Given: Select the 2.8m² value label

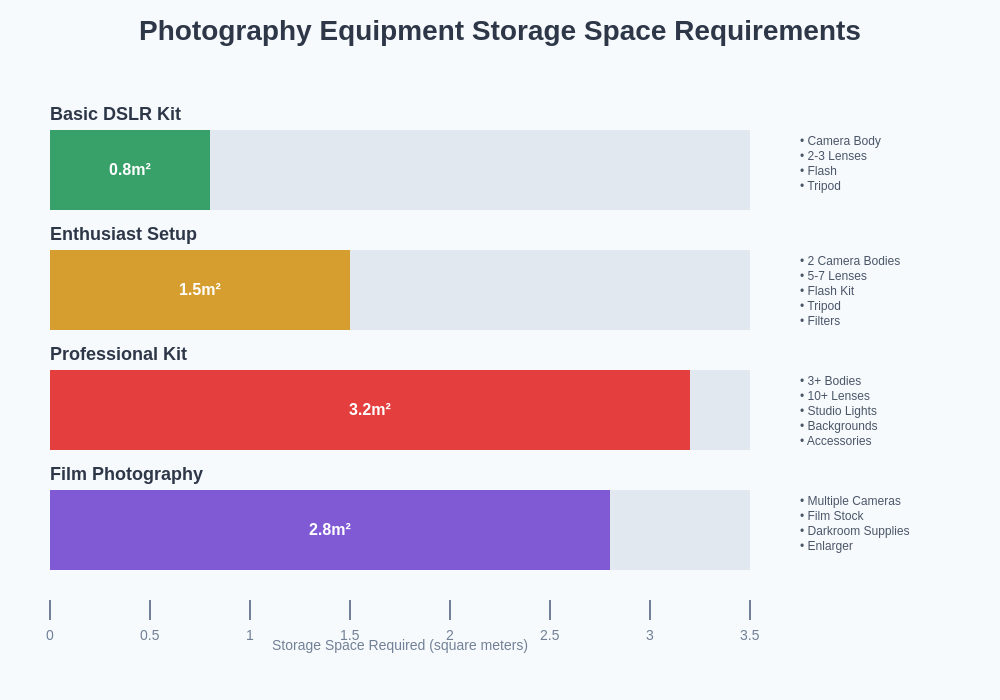Looking at the screenshot, I should coord(330,529).
